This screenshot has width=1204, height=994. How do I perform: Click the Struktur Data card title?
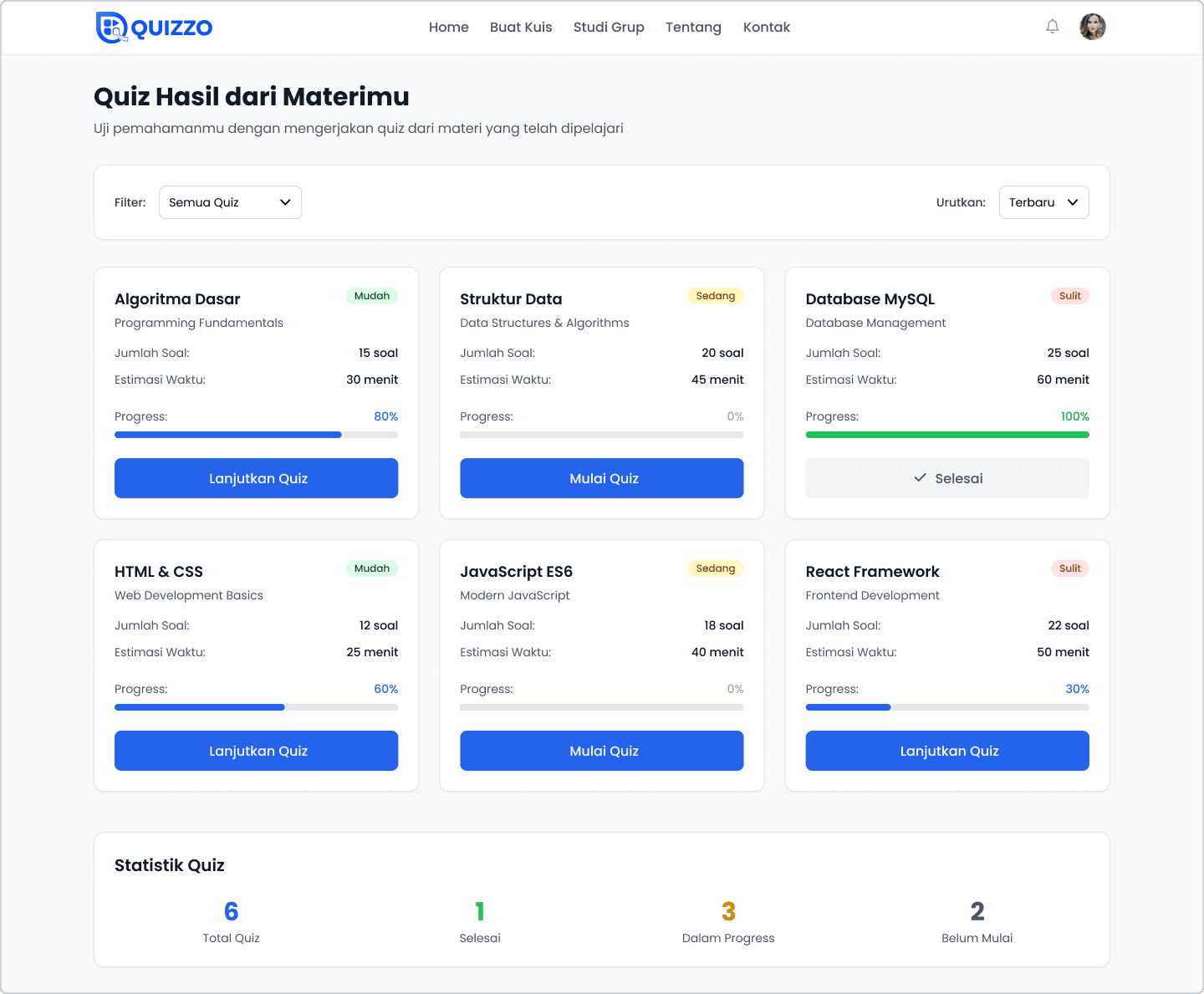(511, 299)
